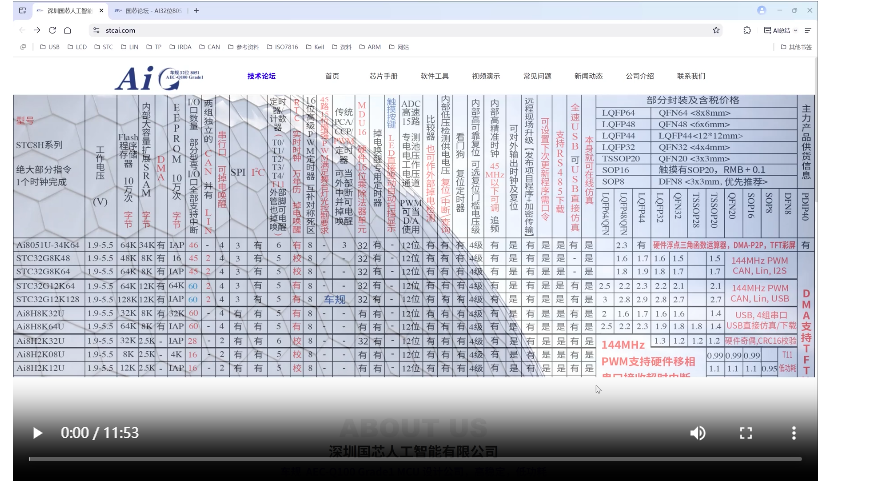Open the 技术论坛 link in the nav

(261, 76)
